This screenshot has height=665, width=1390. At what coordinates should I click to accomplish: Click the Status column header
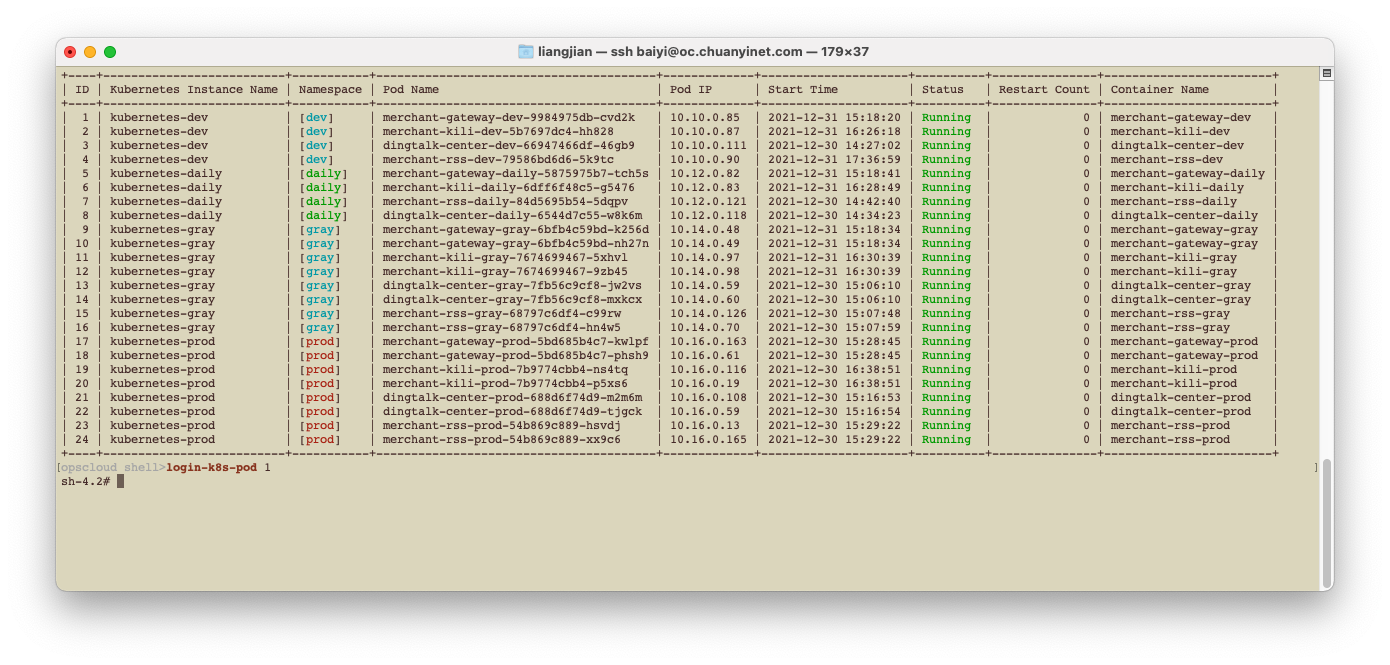pos(943,89)
